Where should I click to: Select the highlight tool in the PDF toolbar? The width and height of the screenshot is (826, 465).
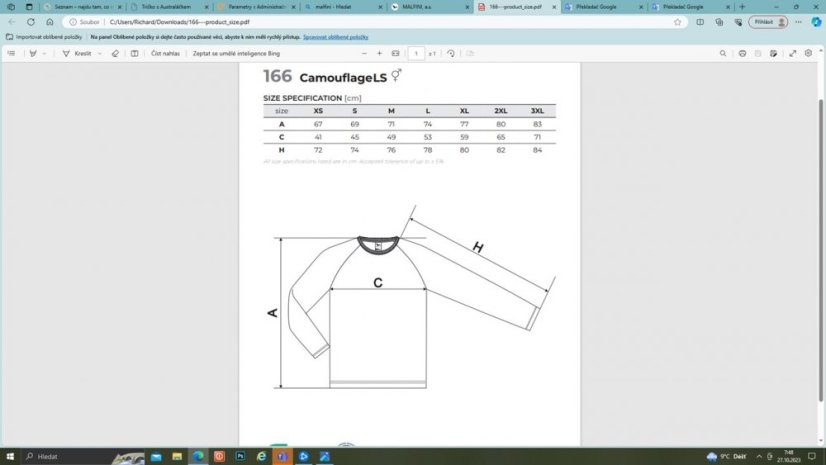(33, 53)
